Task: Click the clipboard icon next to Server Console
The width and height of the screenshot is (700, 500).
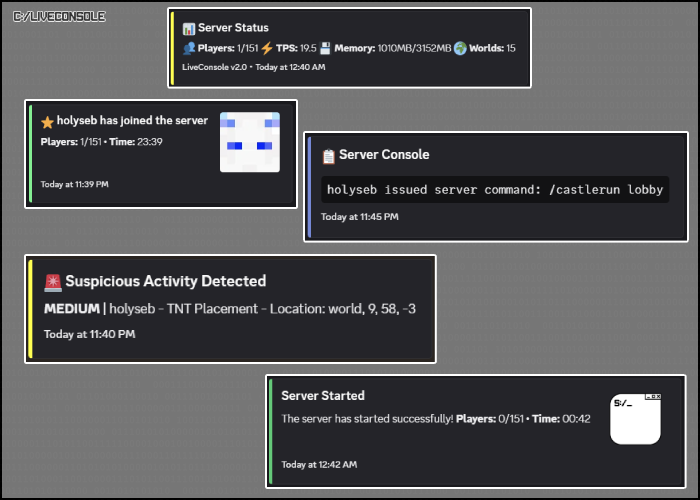Action: coord(329,156)
